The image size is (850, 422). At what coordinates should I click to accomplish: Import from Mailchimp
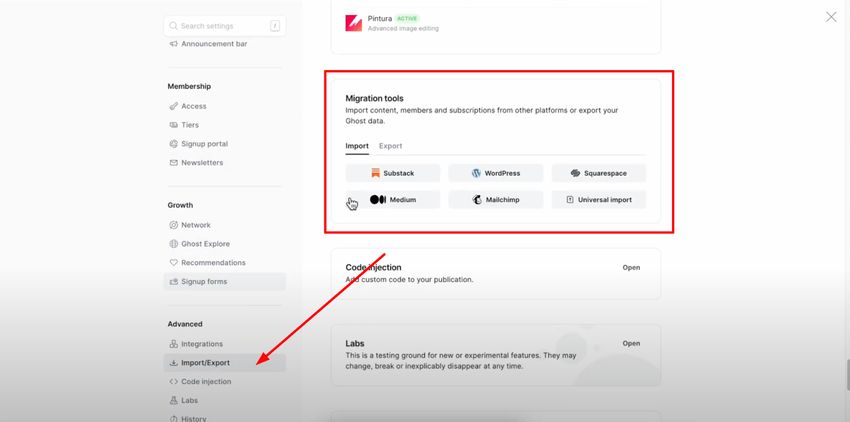(495, 200)
